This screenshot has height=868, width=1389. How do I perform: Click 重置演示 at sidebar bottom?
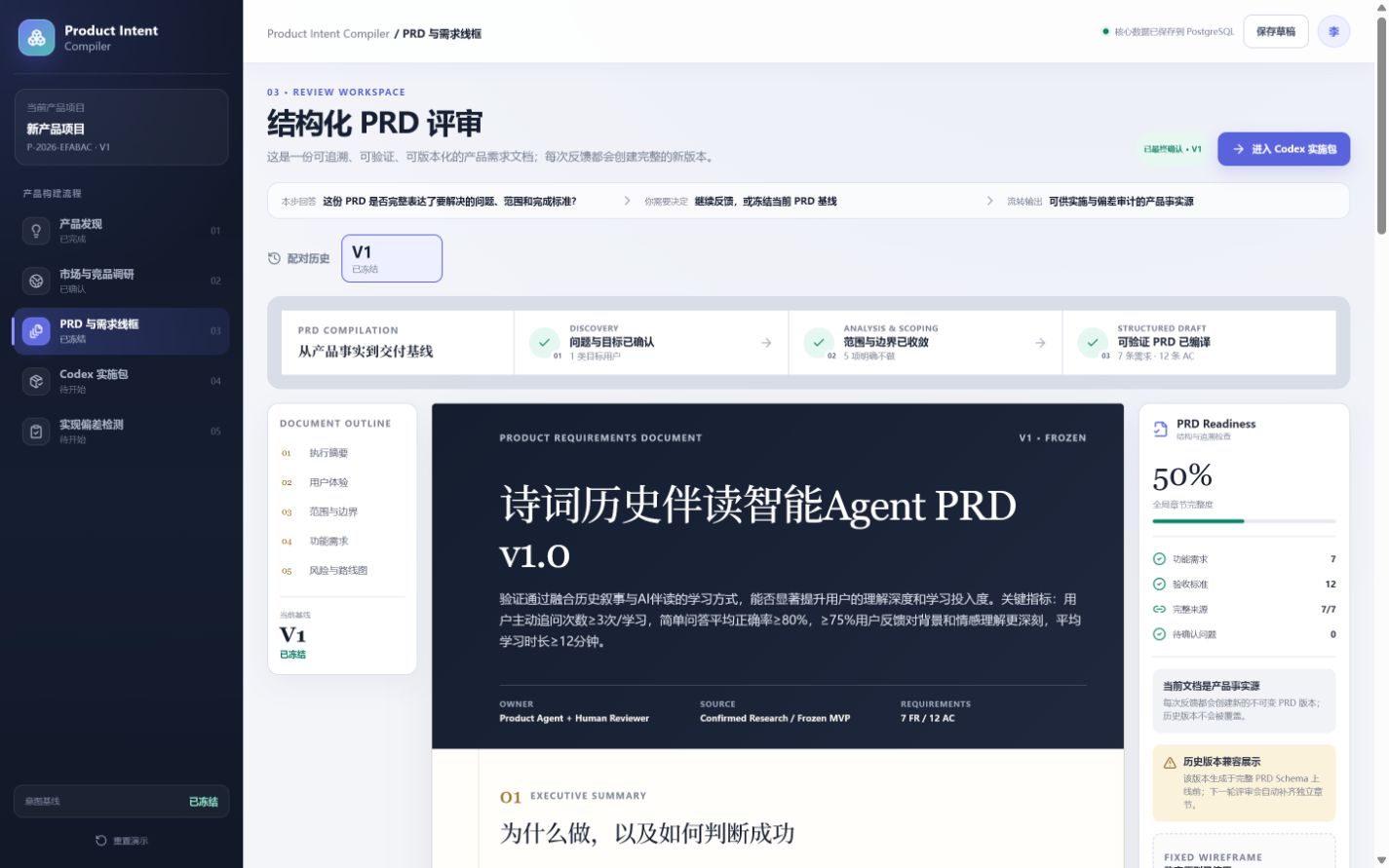click(122, 841)
